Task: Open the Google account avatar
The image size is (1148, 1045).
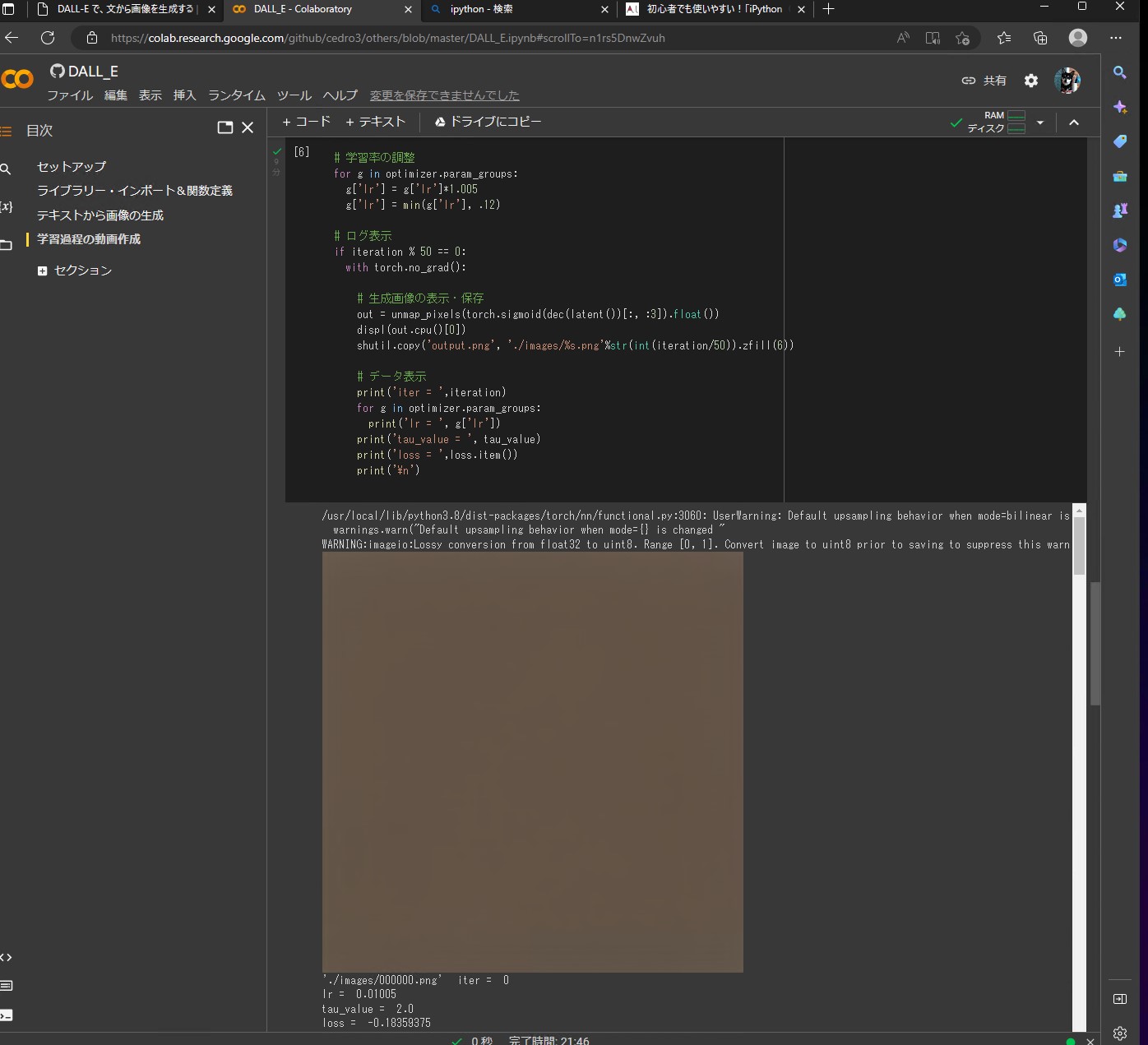Action: (1067, 81)
